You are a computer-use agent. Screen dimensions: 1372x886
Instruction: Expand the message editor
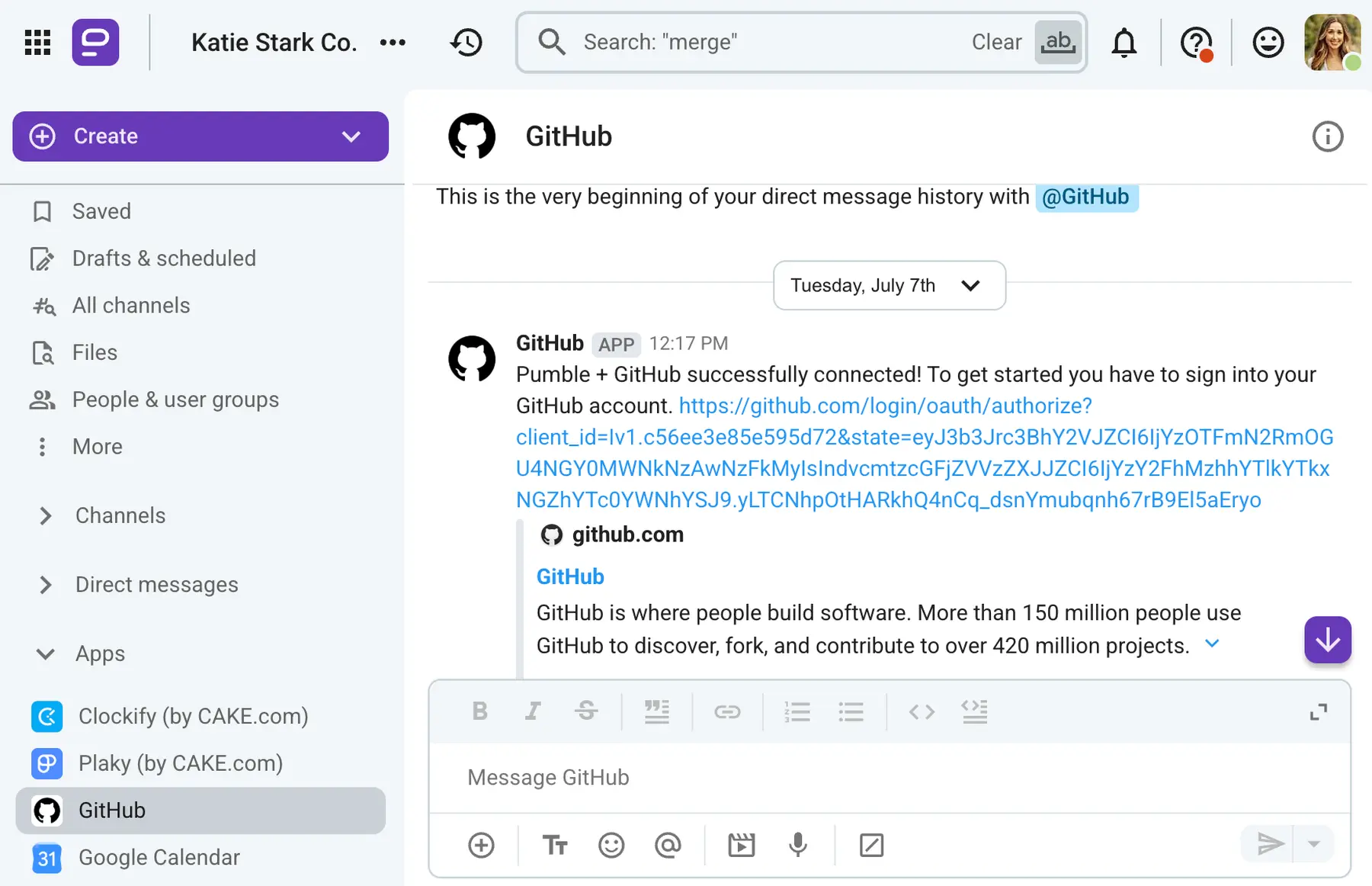(1318, 712)
